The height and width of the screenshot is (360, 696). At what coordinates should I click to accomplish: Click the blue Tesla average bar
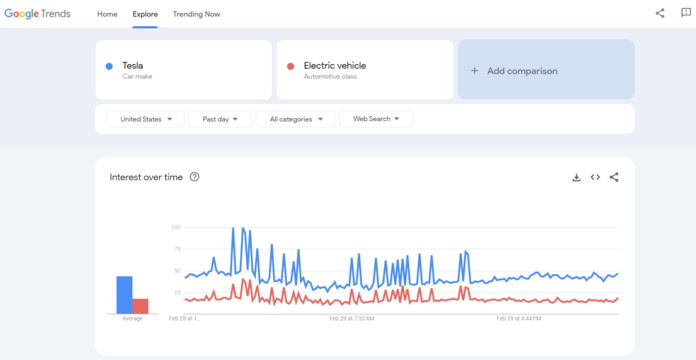124,295
